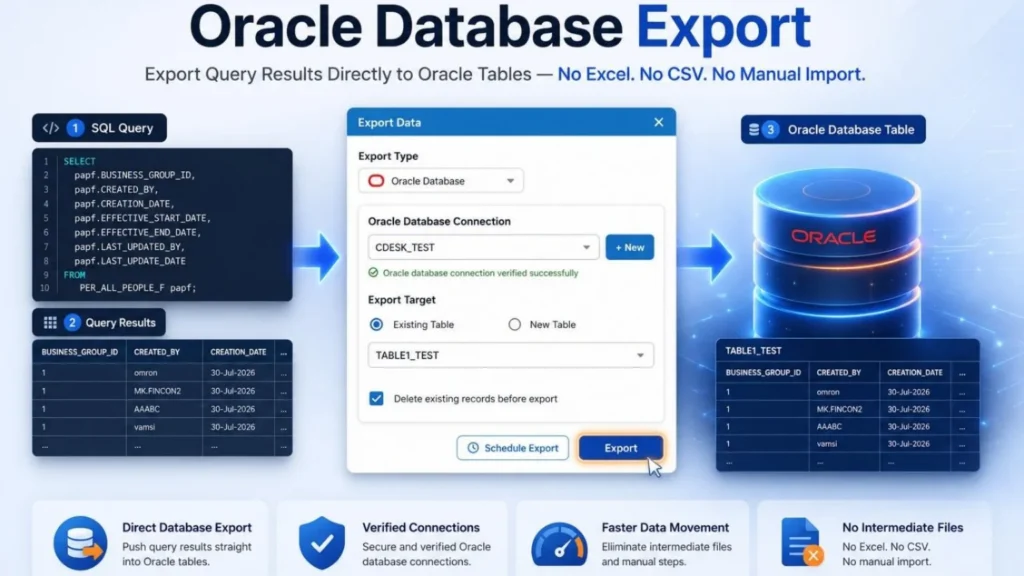Select the Existing Table radio button
The image size is (1024, 576).
pyautogui.click(x=376, y=325)
